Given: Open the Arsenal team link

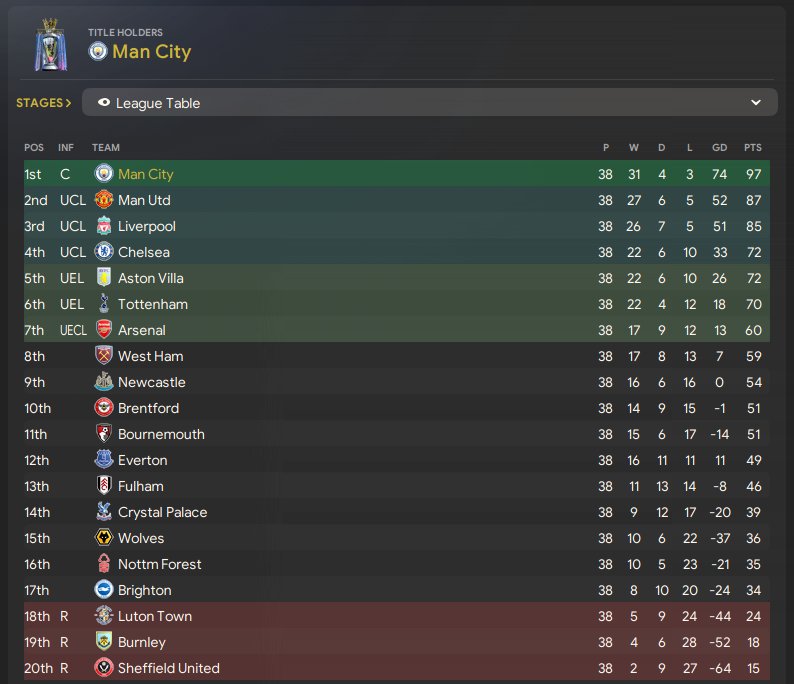Looking at the screenshot, I should [x=142, y=330].
